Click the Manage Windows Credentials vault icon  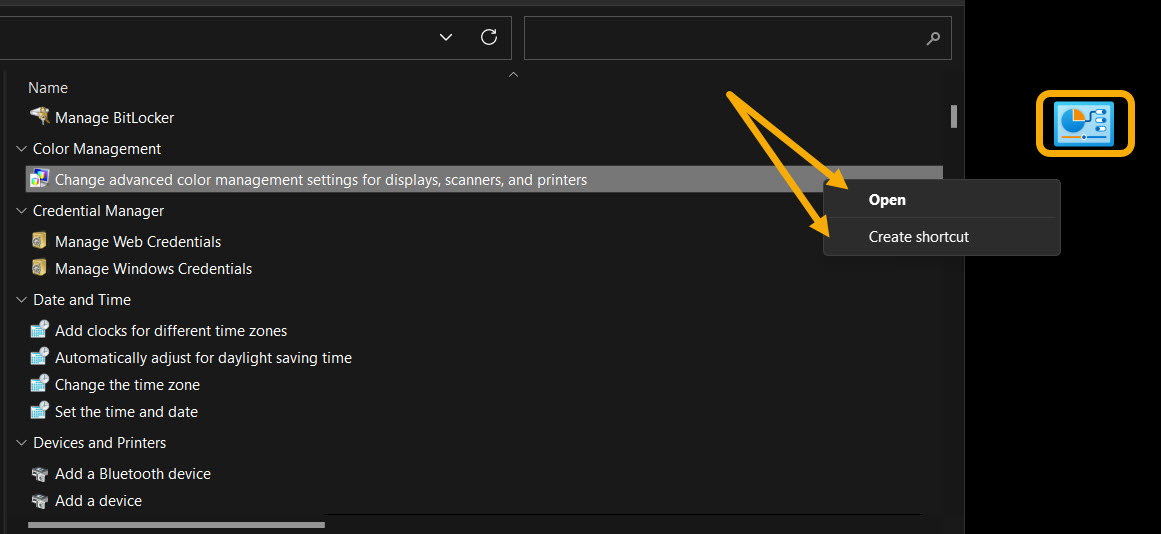tap(39, 268)
